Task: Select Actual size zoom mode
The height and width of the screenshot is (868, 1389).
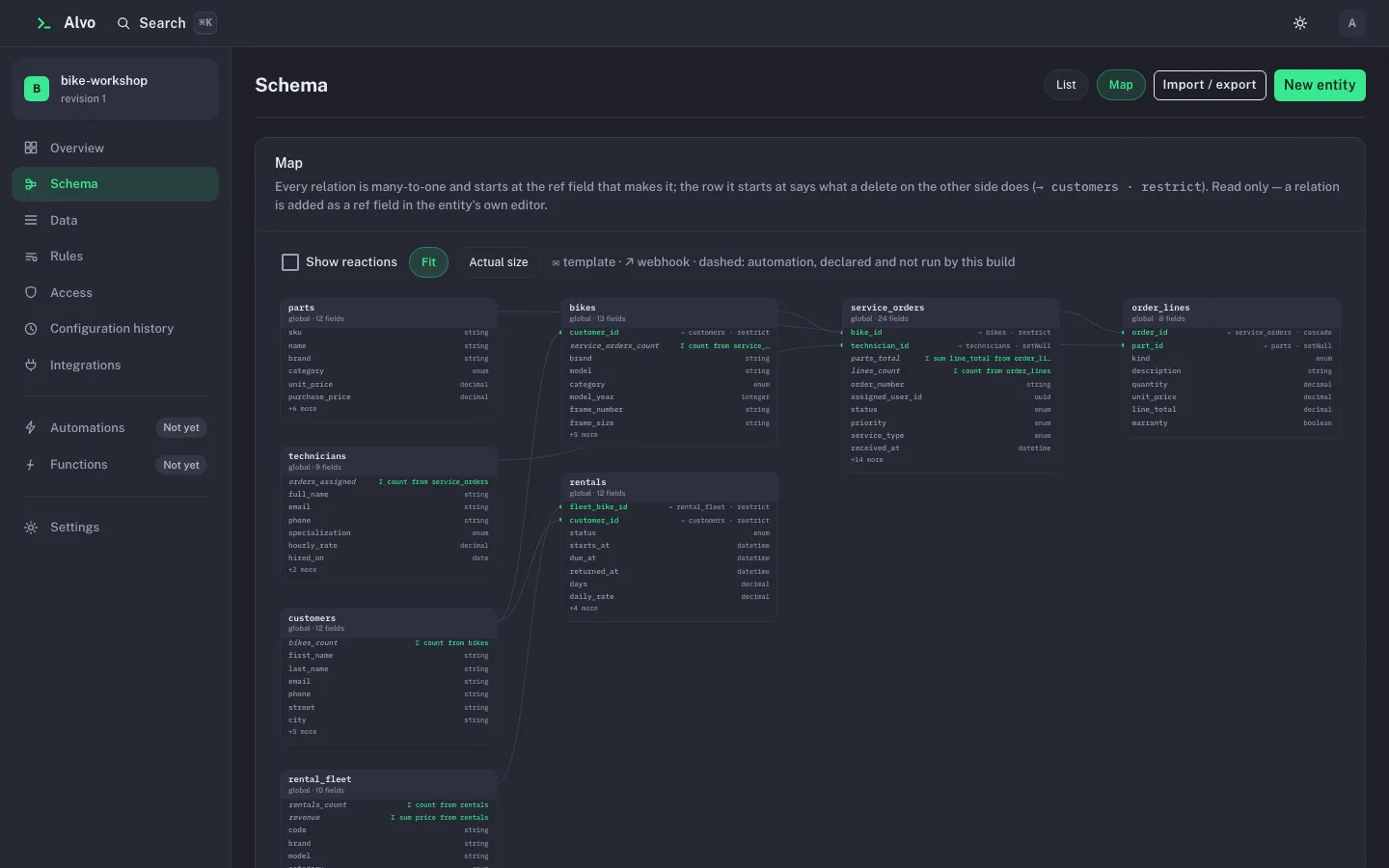Action: [499, 262]
